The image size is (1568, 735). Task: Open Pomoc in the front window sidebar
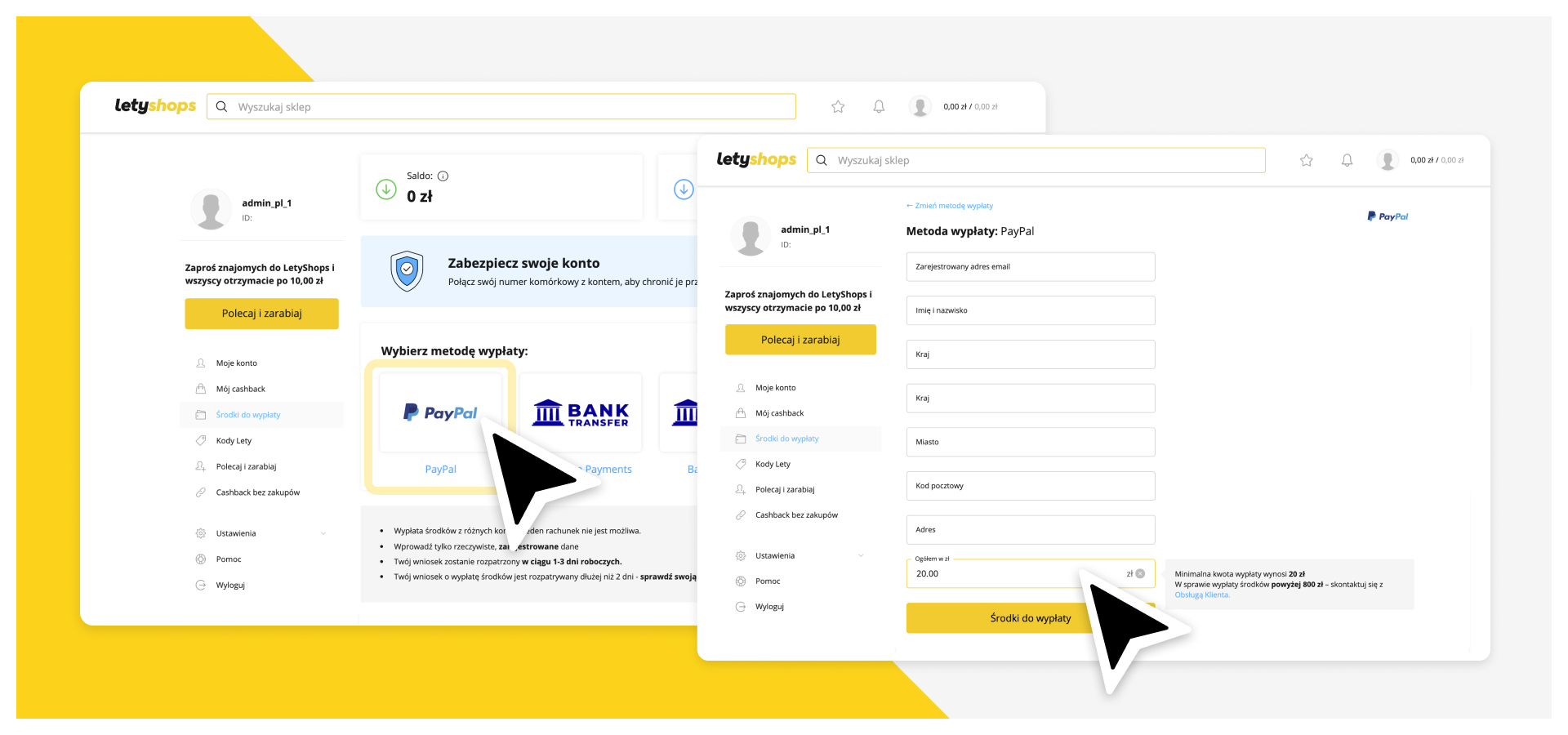[x=768, y=581]
